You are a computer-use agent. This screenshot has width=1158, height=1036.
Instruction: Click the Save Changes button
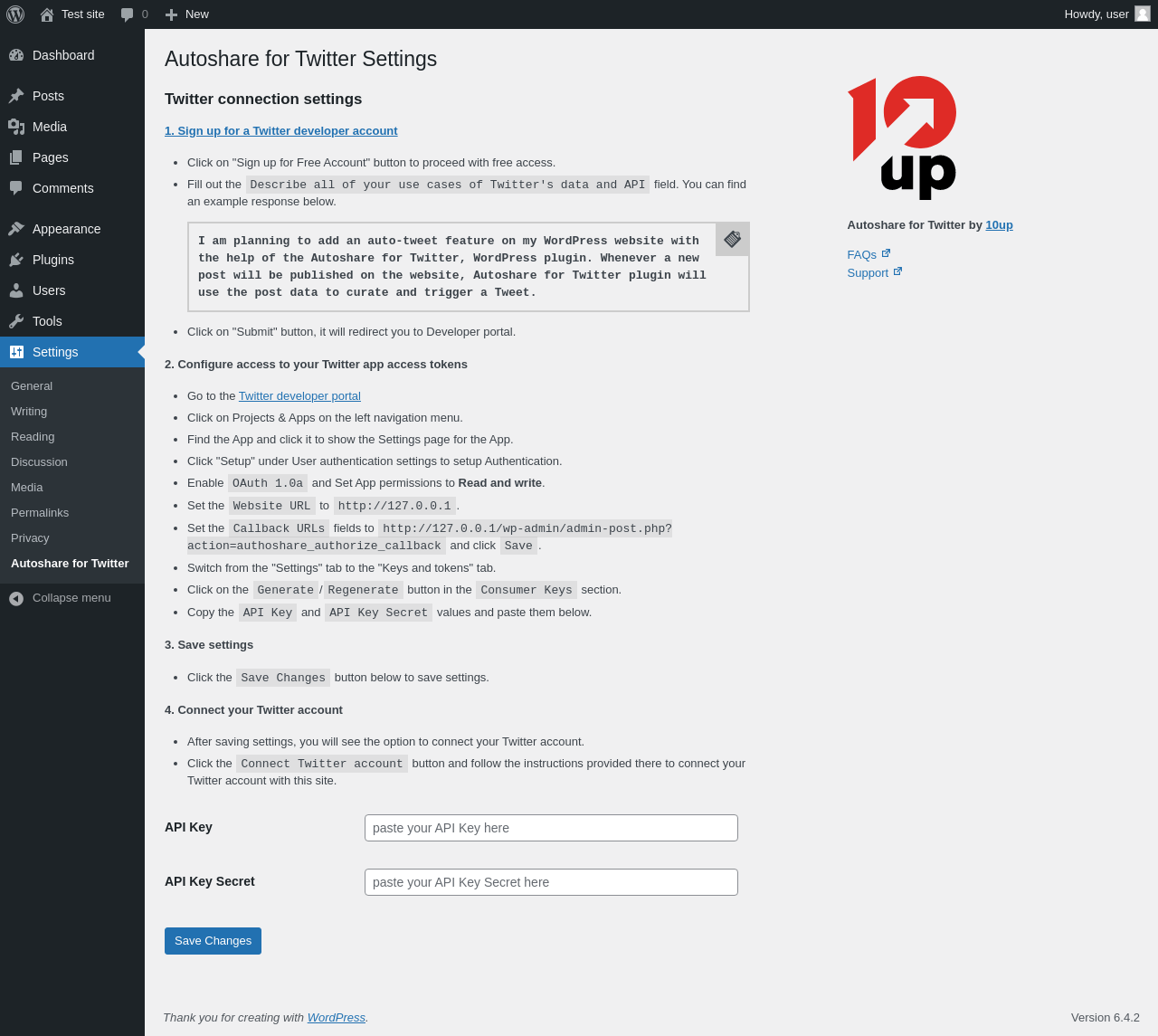[213, 941]
